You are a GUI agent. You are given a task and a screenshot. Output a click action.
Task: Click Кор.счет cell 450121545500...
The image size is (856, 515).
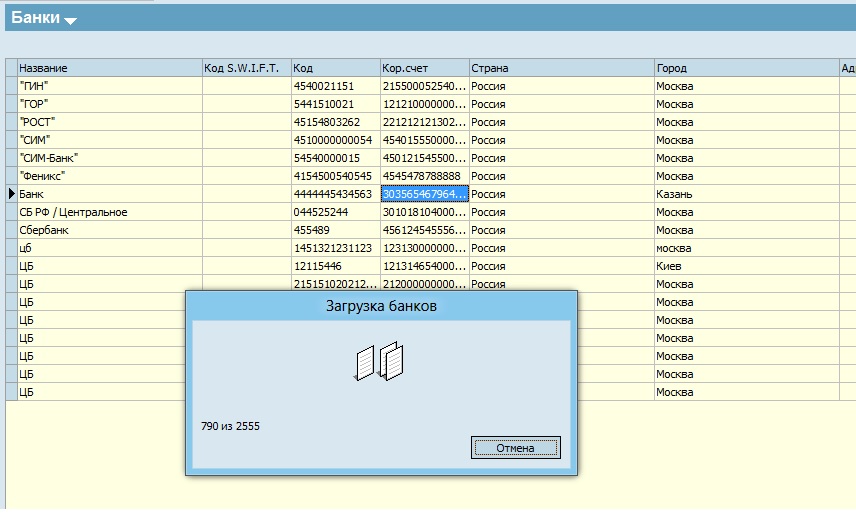coord(425,158)
